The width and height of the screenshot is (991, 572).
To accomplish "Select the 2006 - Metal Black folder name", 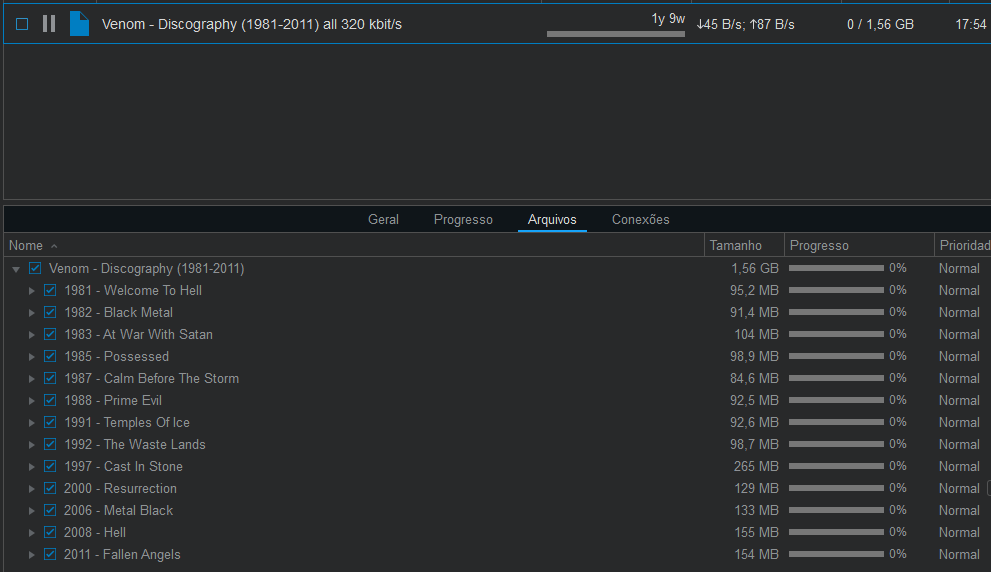I will (118, 510).
